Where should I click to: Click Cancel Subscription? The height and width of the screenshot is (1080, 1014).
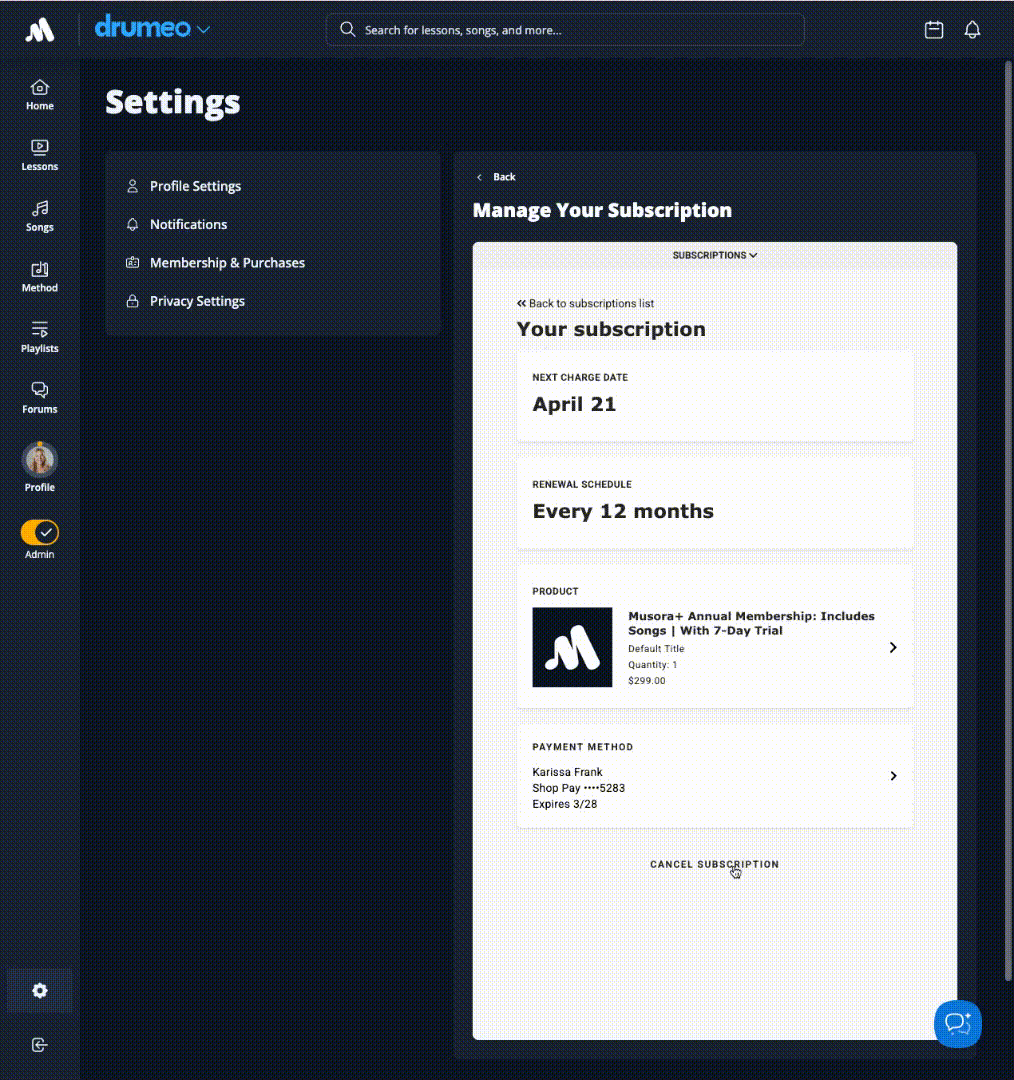click(x=714, y=864)
